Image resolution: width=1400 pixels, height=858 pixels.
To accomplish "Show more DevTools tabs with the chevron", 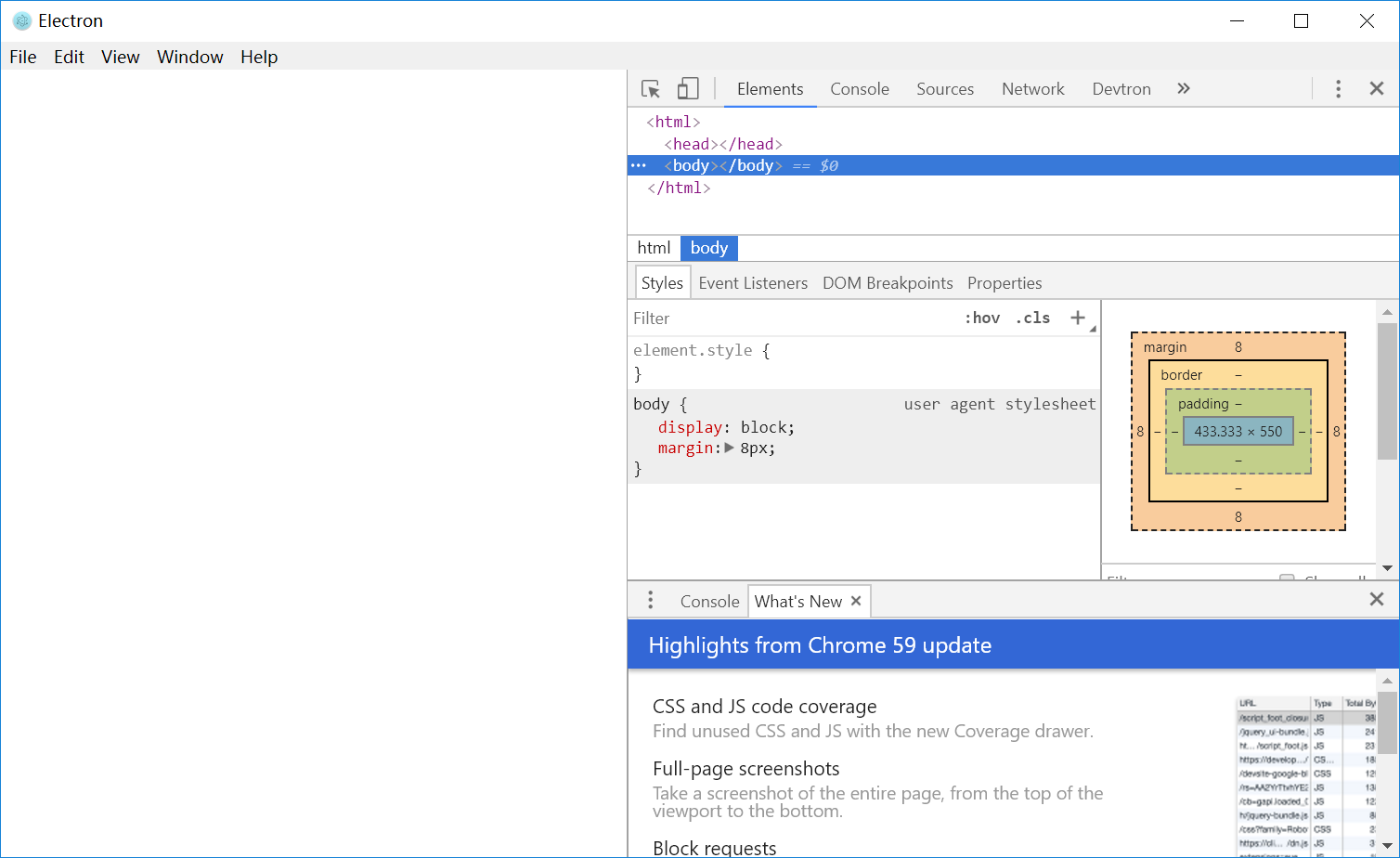I will pyautogui.click(x=1184, y=88).
